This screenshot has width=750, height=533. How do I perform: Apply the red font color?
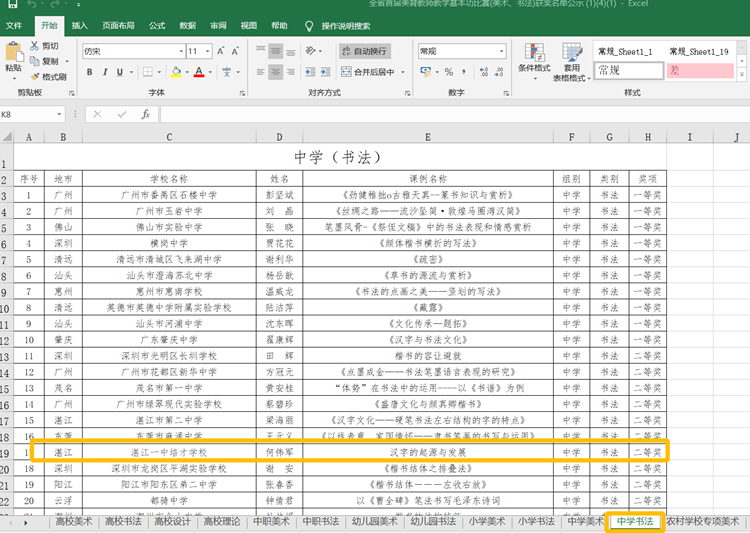199,72
